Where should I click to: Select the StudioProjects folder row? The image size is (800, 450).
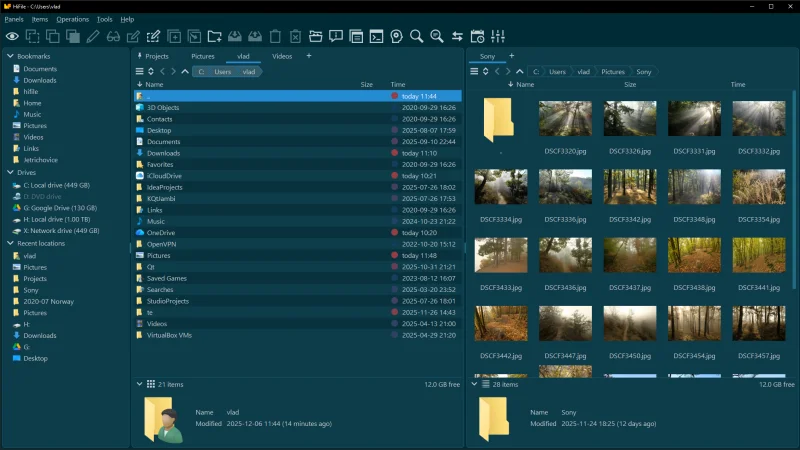click(297, 301)
